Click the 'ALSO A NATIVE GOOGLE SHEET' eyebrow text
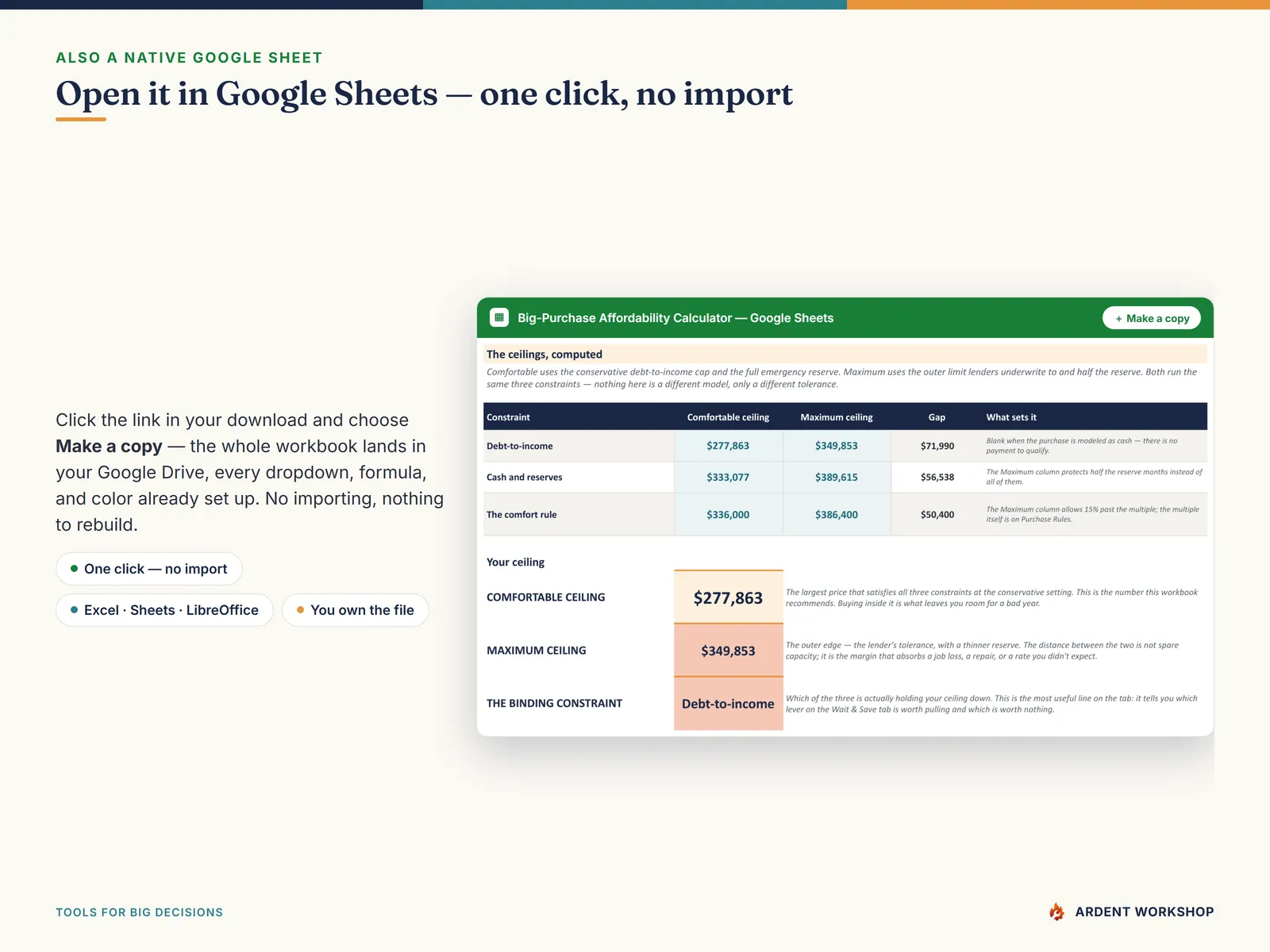The height and width of the screenshot is (952, 1270). point(189,58)
